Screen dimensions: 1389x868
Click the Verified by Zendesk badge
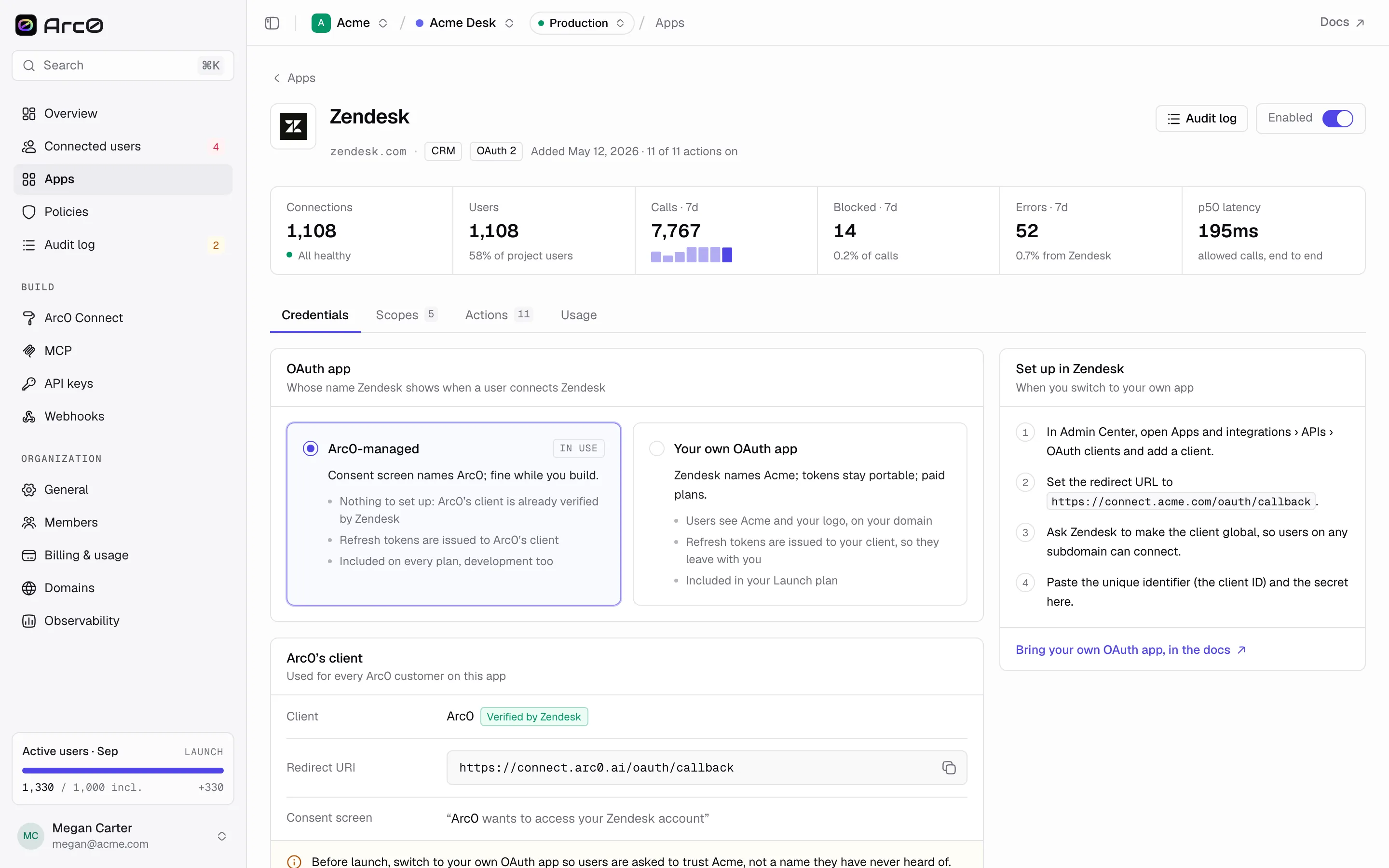pos(534,717)
